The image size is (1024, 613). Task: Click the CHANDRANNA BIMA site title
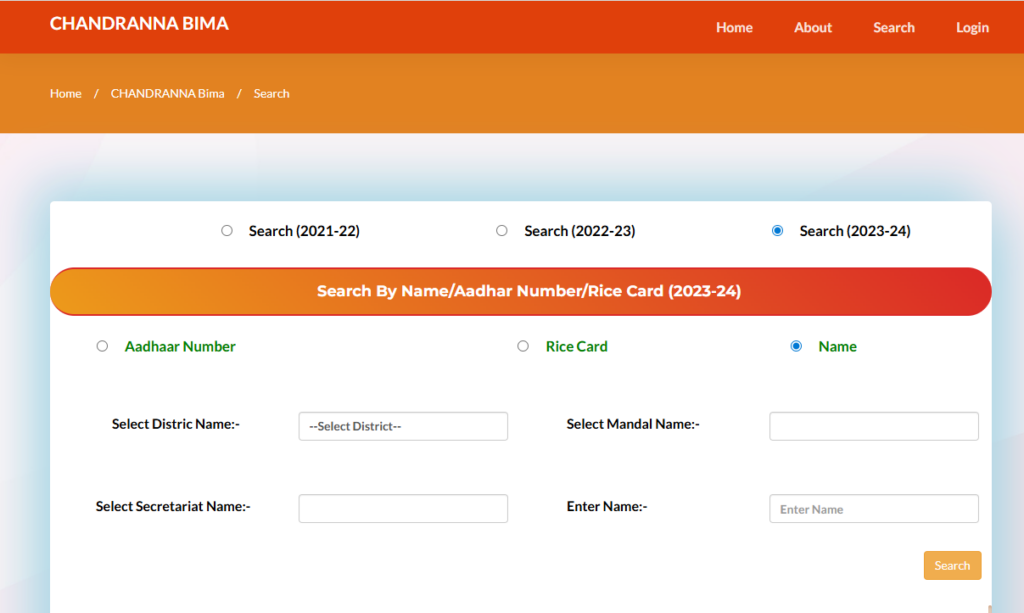(x=139, y=23)
